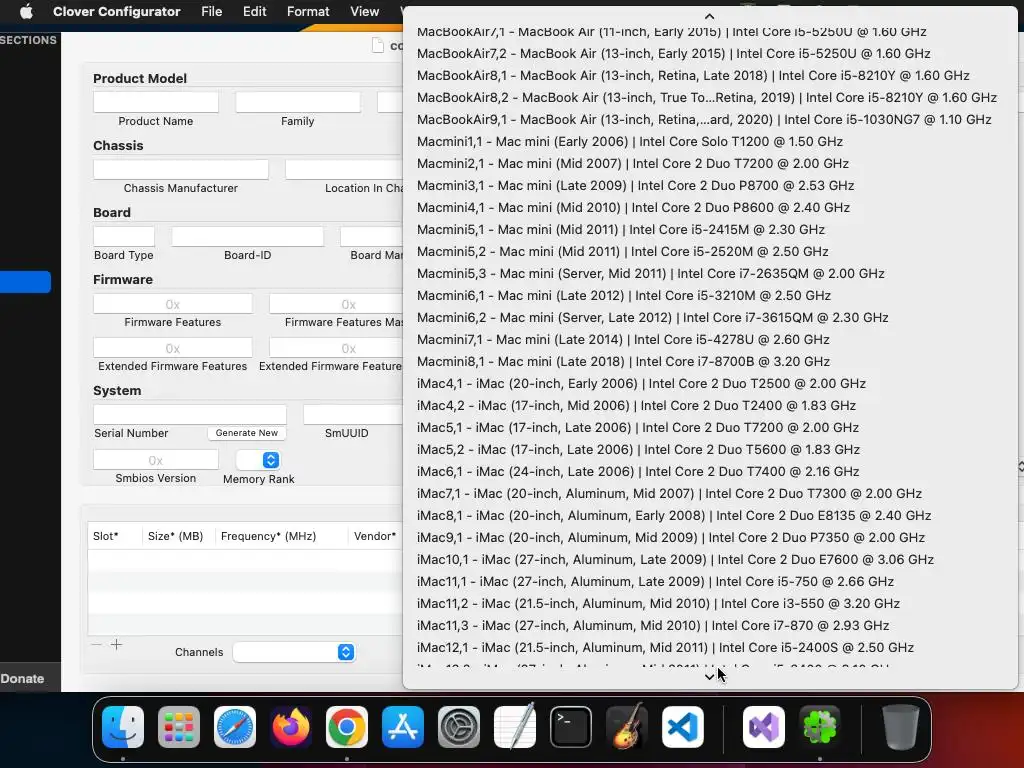1024x768 pixels.
Task: Open System Preferences from the dock
Action: pyautogui.click(x=458, y=727)
